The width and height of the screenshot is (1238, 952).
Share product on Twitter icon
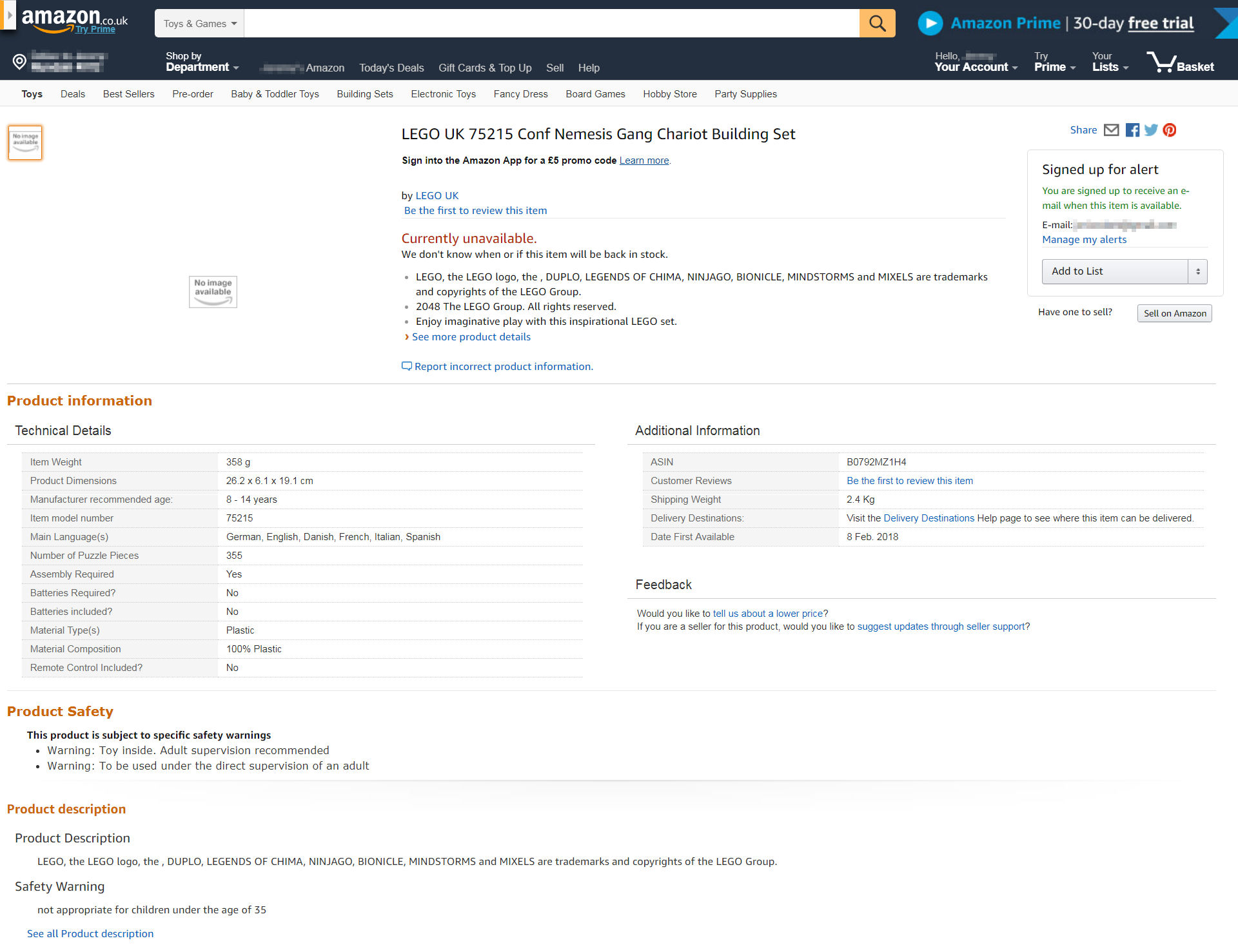pos(1151,130)
